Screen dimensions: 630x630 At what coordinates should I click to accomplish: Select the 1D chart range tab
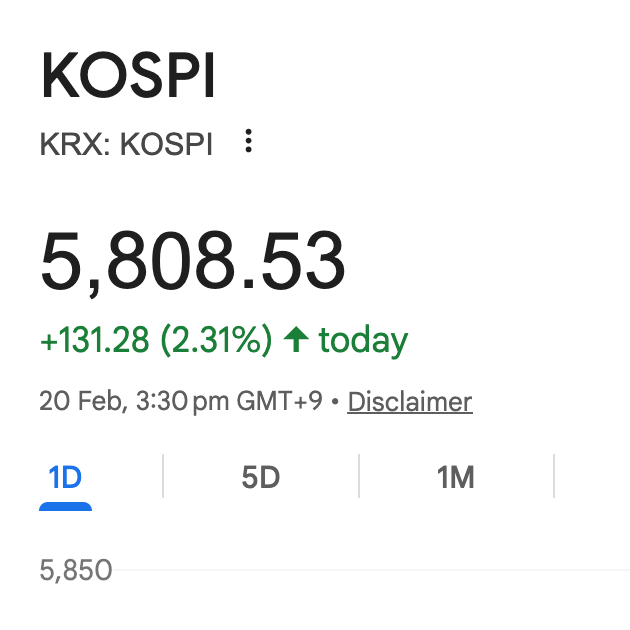pyautogui.click(x=65, y=477)
